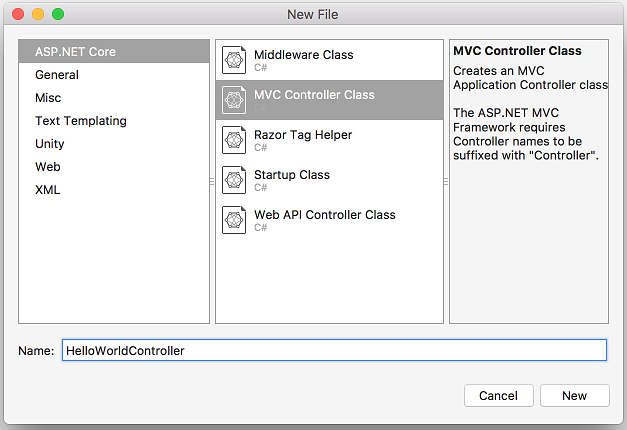
Task: Click the splitter handle beside the description panel
Action: point(446,182)
